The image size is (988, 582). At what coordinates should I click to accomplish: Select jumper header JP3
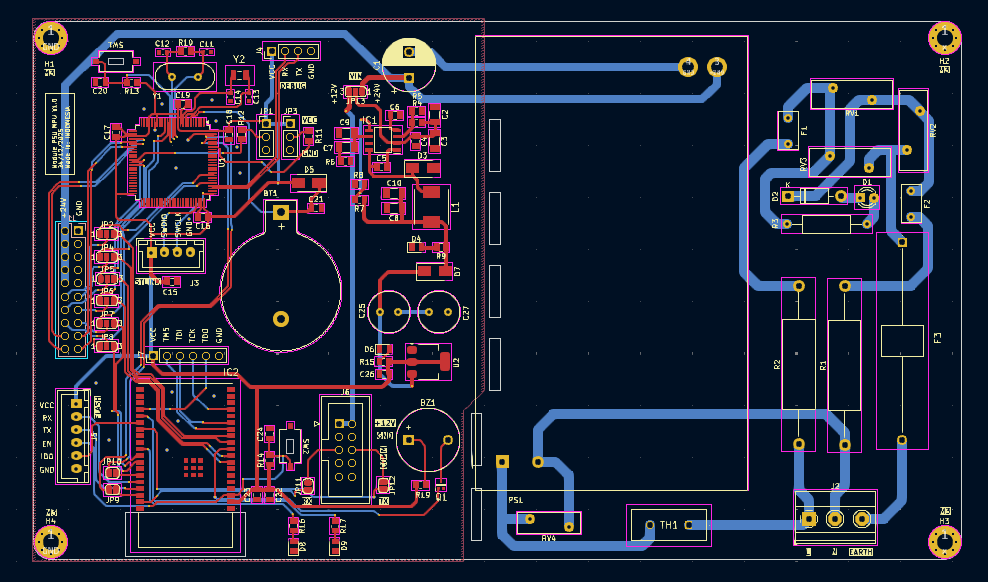click(290, 136)
